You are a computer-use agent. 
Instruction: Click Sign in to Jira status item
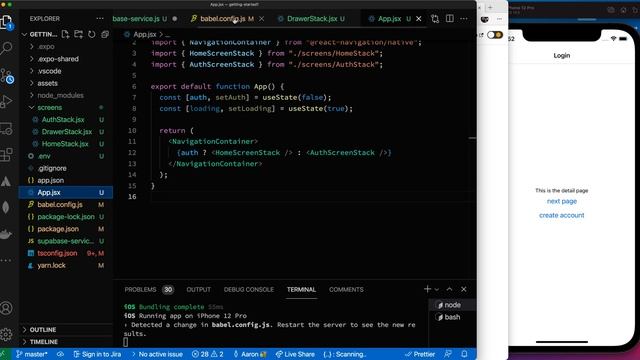point(97,354)
